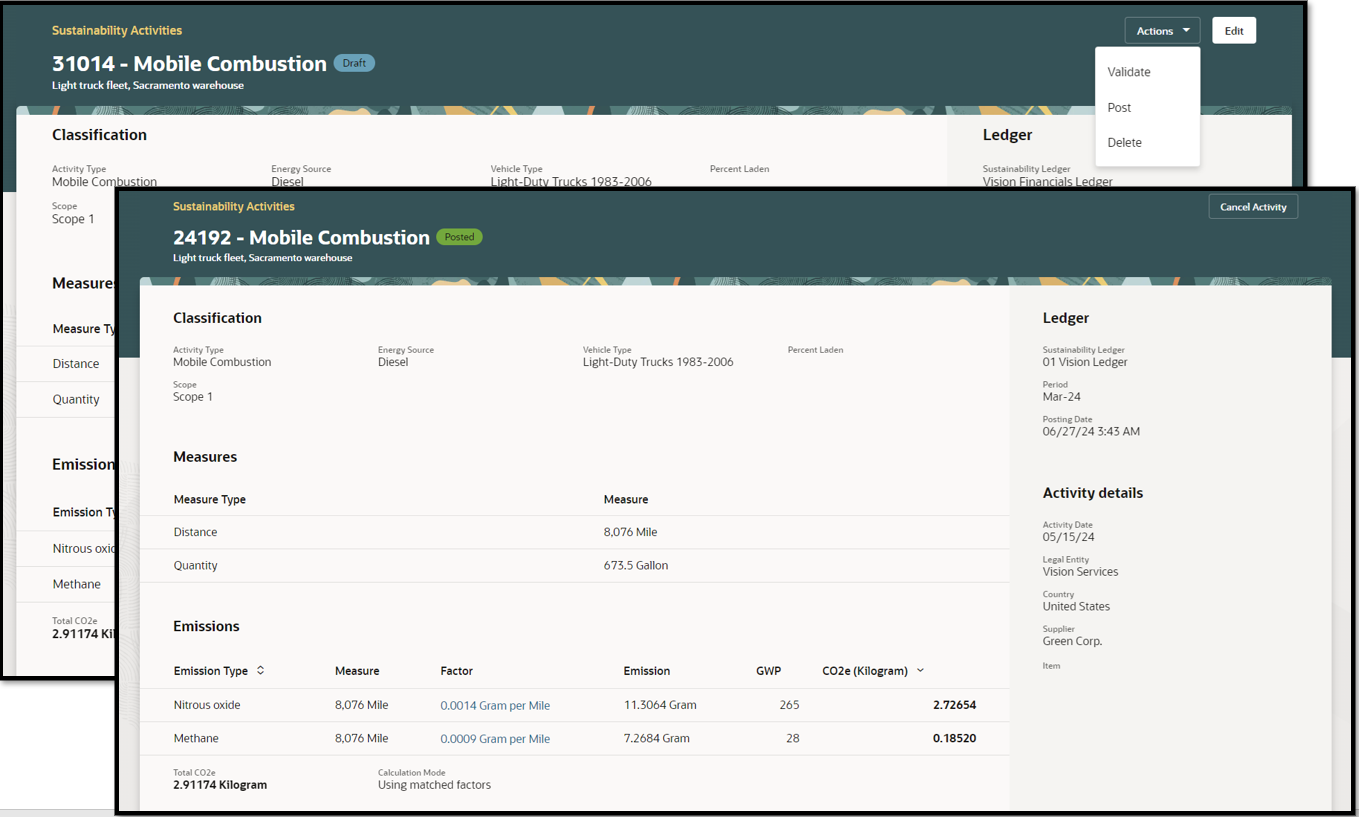Open Sustainability Activities breadcrumb in the 24192 window
The height and width of the screenshot is (817, 1359).
[234, 206]
